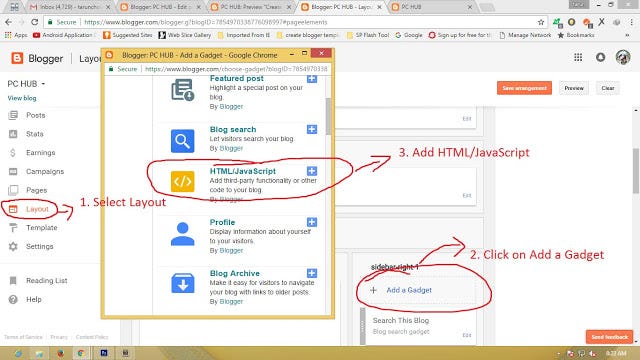Click the Preview button
640x360 pixels.
(x=574, y=88)
